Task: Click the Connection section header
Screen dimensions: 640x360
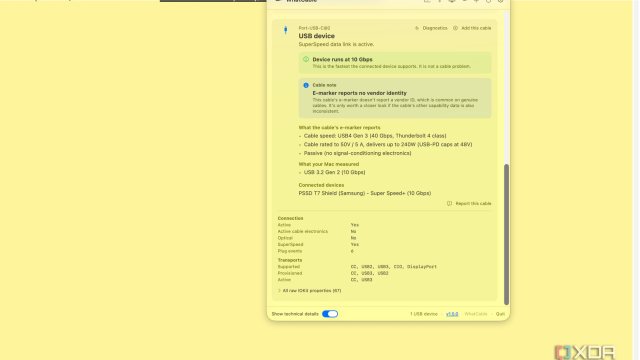Action: pos(290,218)
